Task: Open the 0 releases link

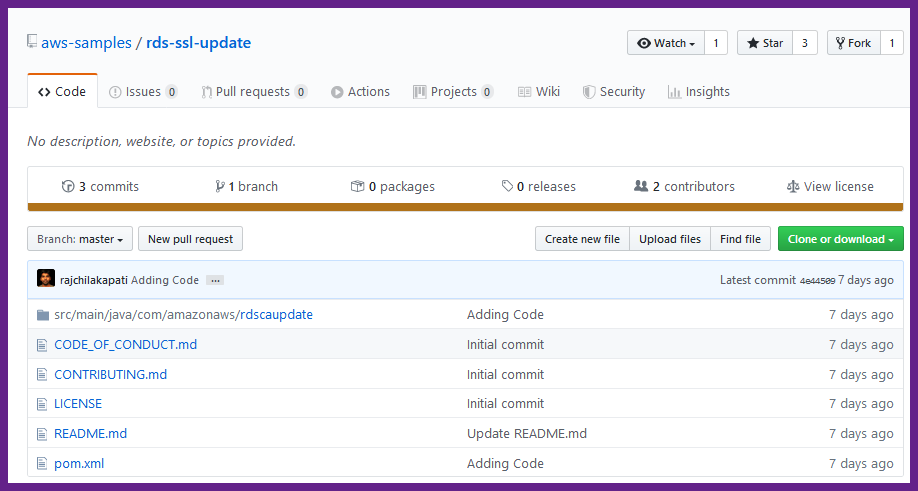Action: point(539,187)
